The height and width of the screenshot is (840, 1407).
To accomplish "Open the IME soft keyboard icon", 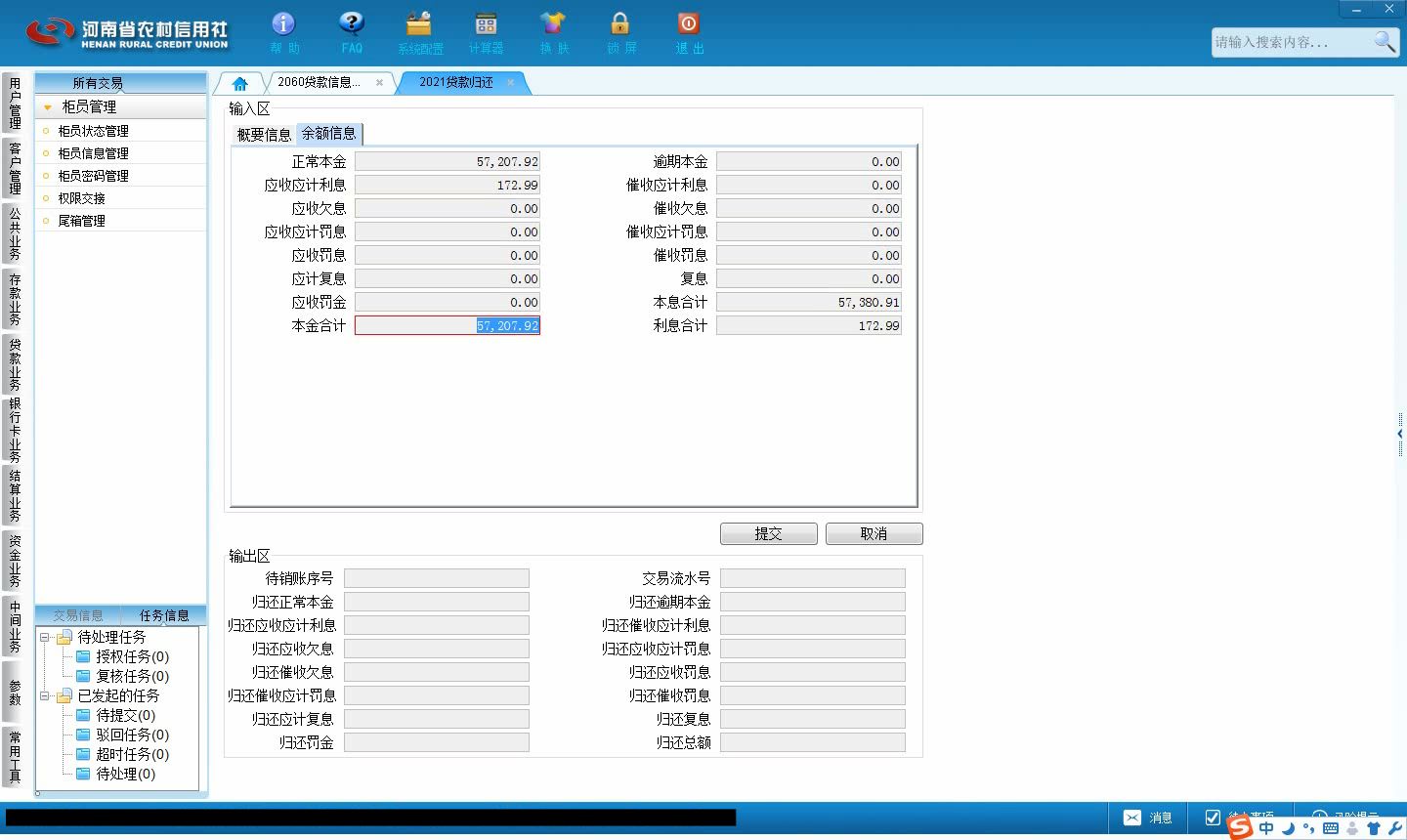I will point(1331,828).
